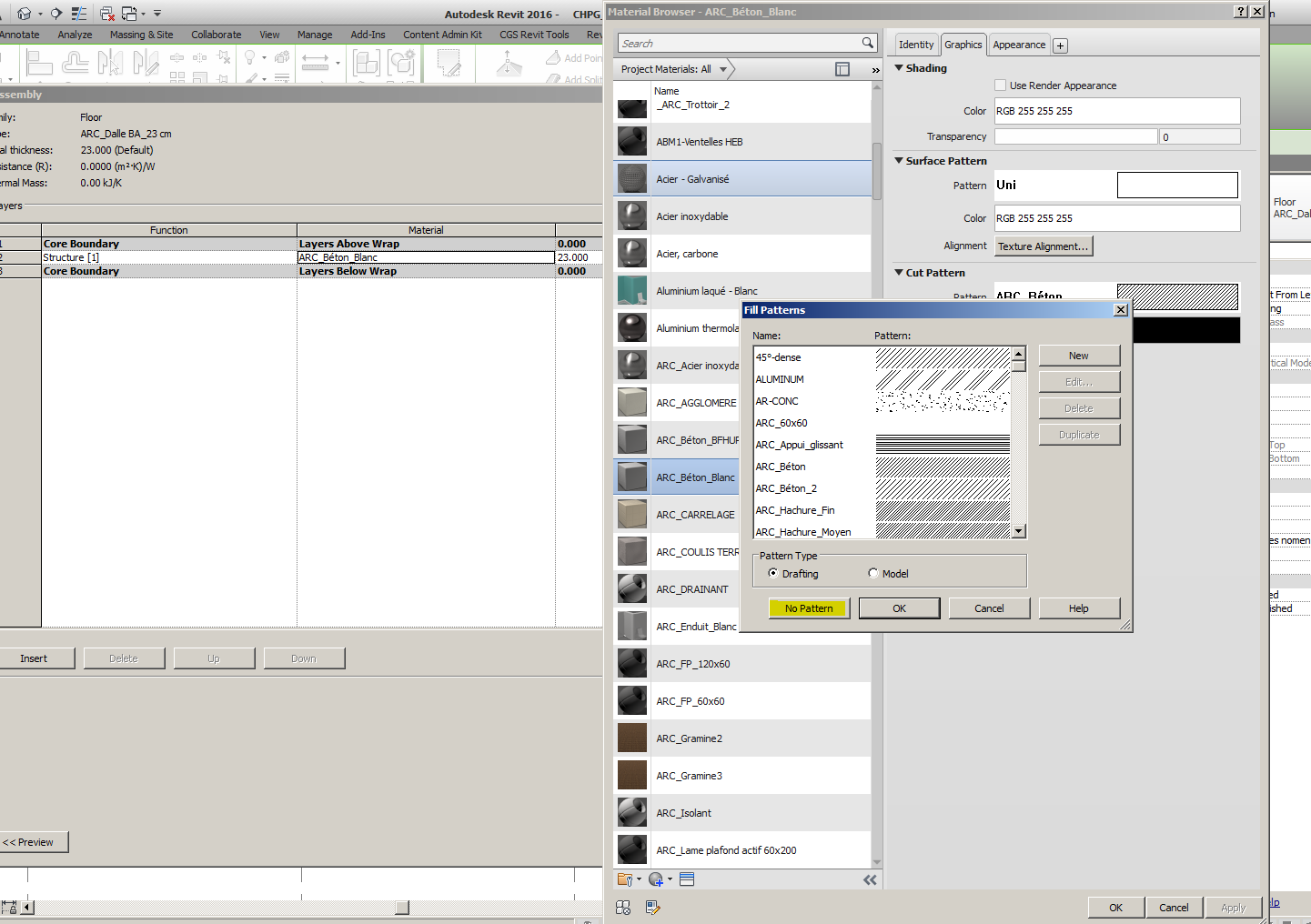Screen dimensions: 1311x924
Task: Duplicate the selected fill pattern
Action: [1079, 434]
